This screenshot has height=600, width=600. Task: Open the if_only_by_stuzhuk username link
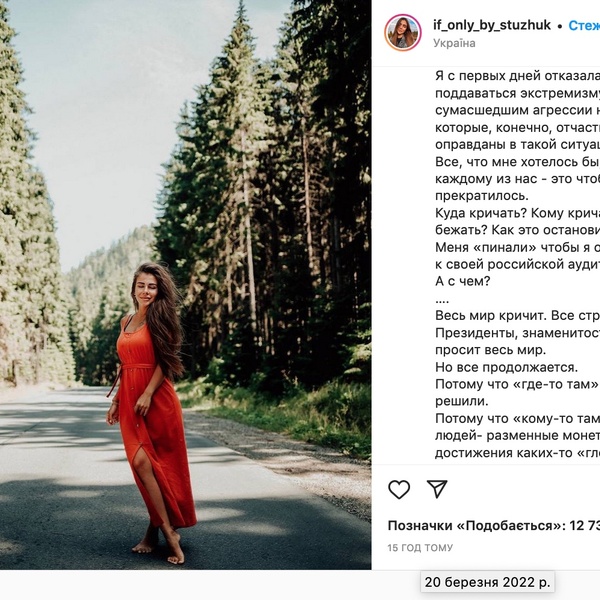point(490,25)
